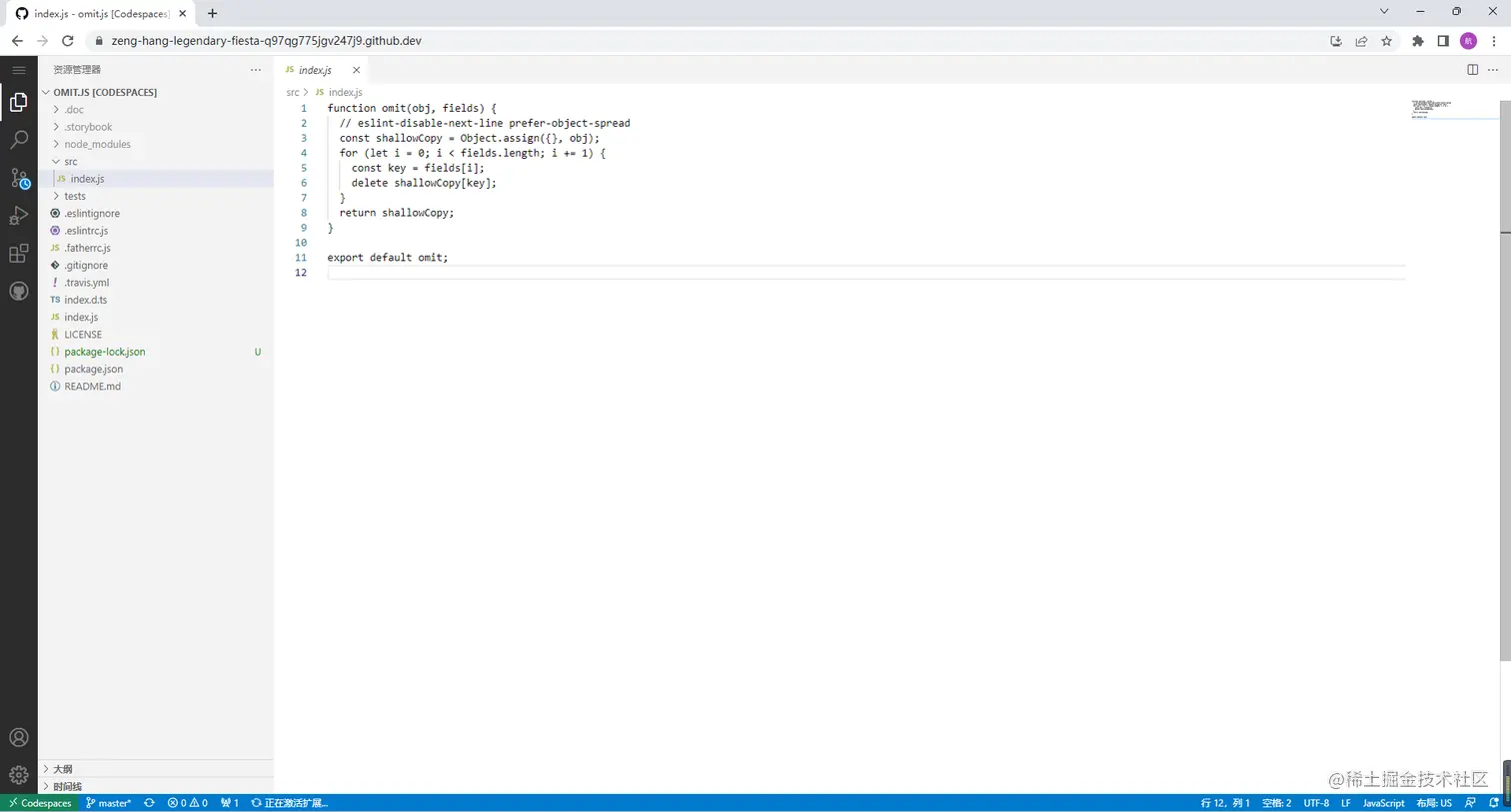The image size is (1511, 812).
Task: Open browser extensions puzzle icon
Action: (x=1417, y=41)
